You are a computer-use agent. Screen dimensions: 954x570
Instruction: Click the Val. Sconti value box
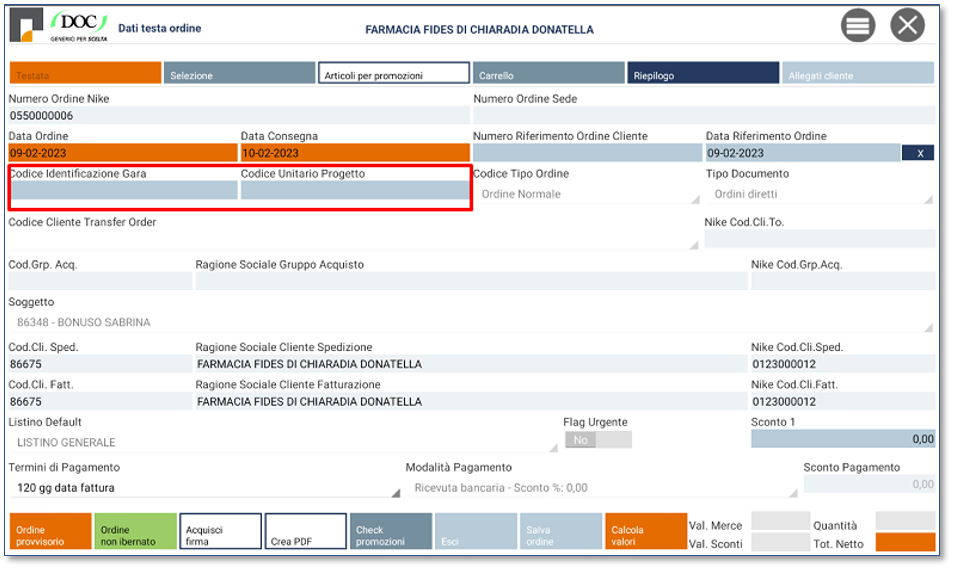(x=781, y=542)
